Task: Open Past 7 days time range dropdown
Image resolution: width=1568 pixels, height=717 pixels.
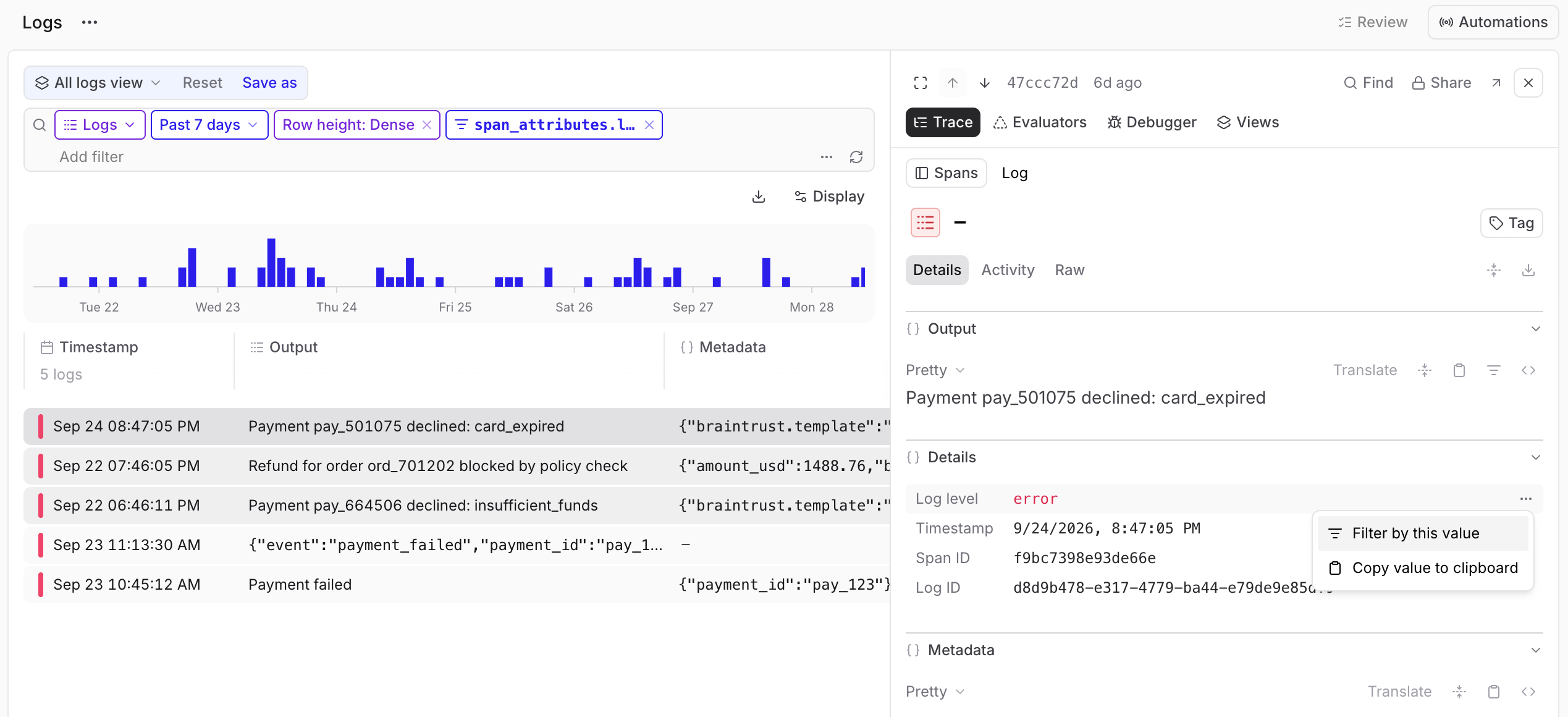Action: click(x=209, y=125)
